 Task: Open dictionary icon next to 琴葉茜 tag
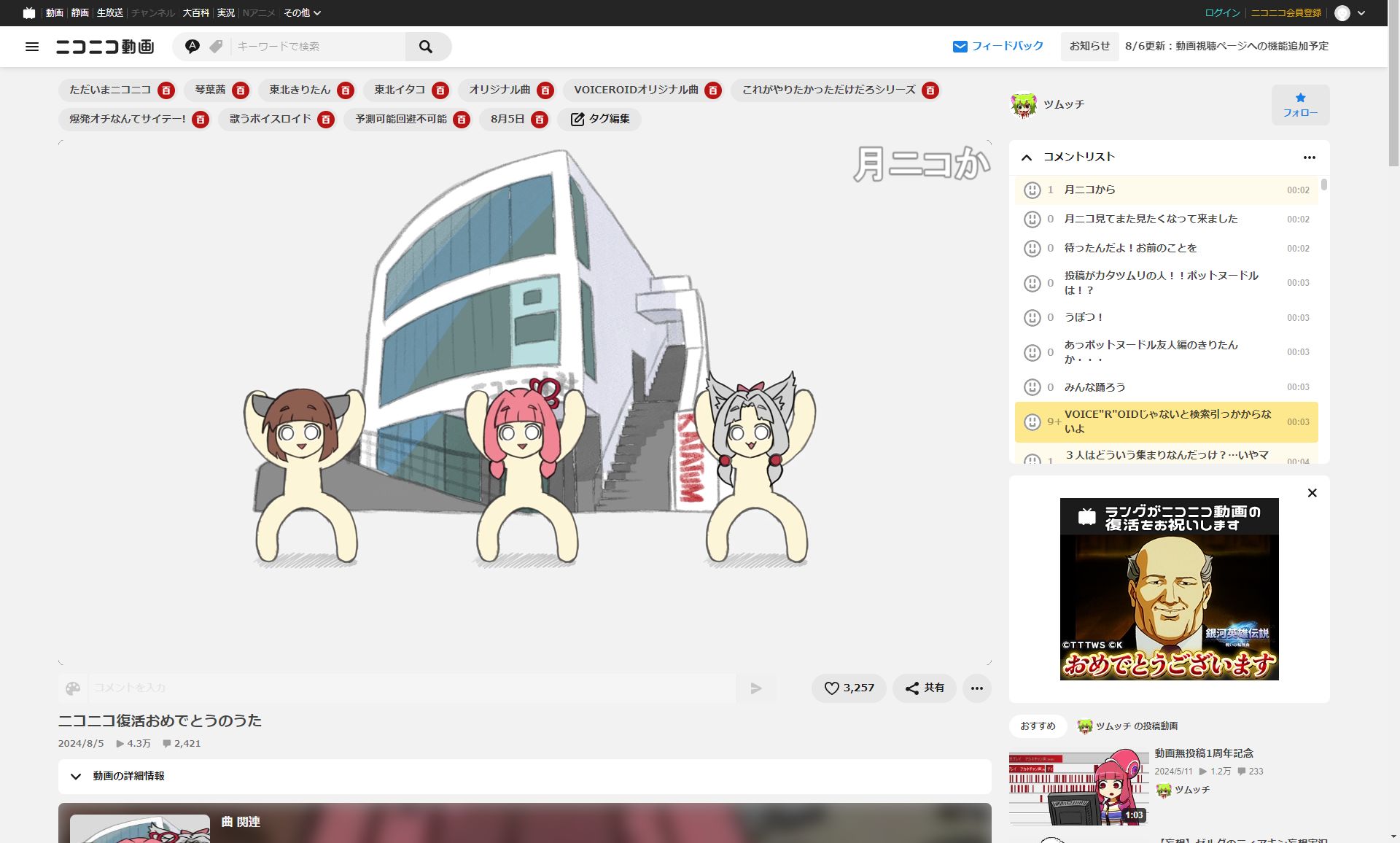(241, 90)
